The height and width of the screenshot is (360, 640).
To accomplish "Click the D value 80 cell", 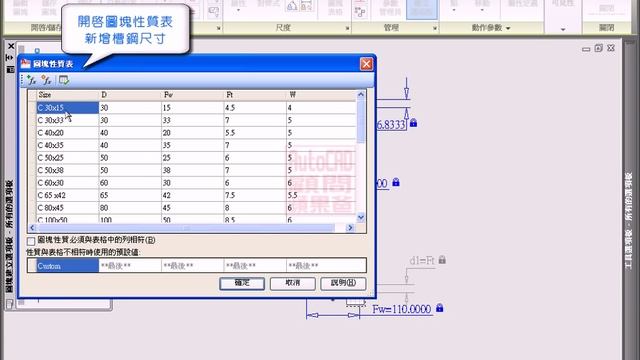I will [x=130, y=208].
